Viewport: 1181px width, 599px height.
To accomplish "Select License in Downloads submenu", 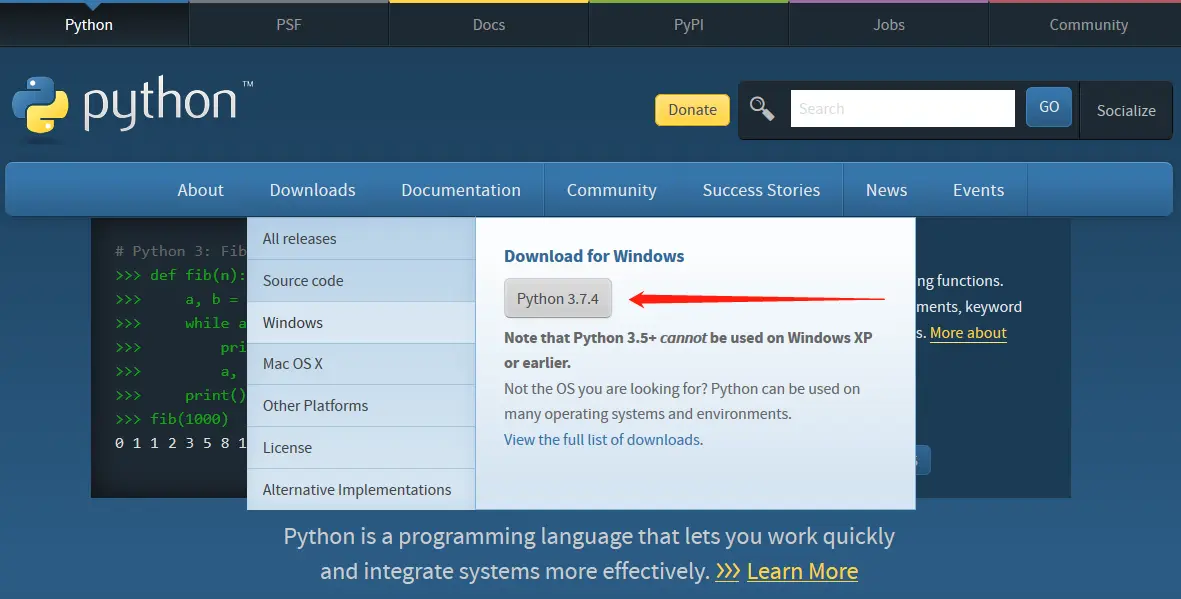I will pyautogui.click(x=361, y=448).
